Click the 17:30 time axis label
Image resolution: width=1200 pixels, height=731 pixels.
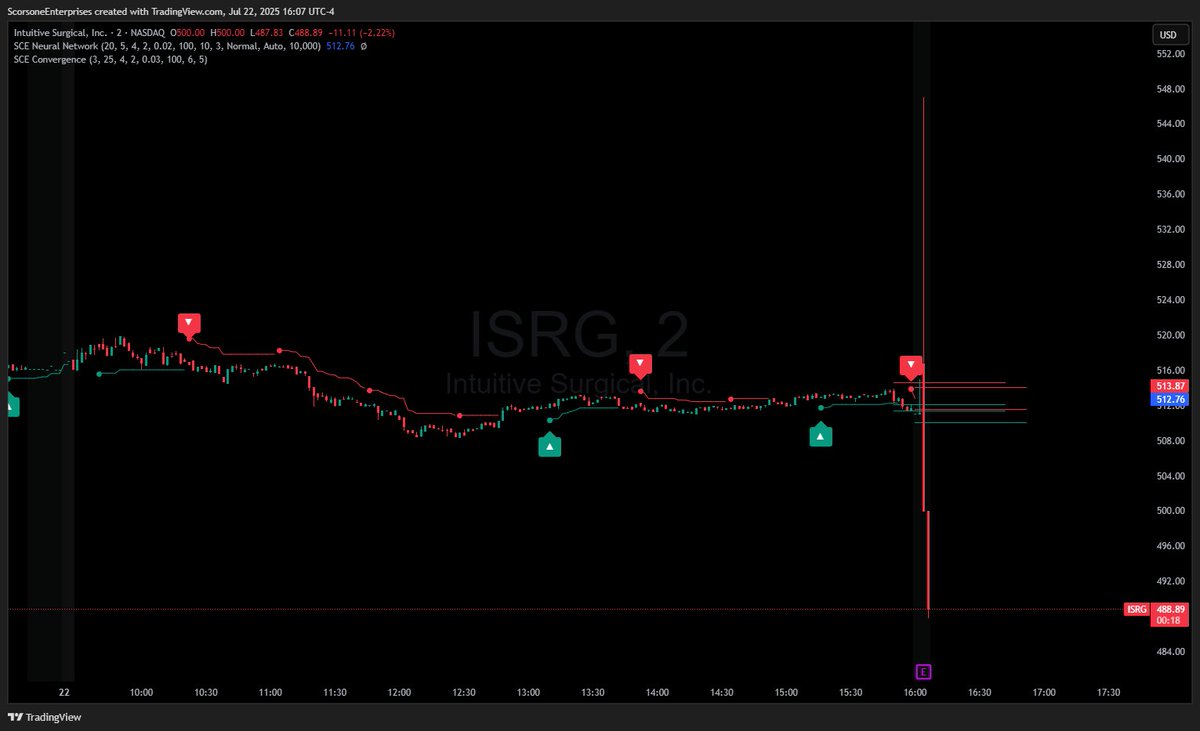tap(1109, 692)
